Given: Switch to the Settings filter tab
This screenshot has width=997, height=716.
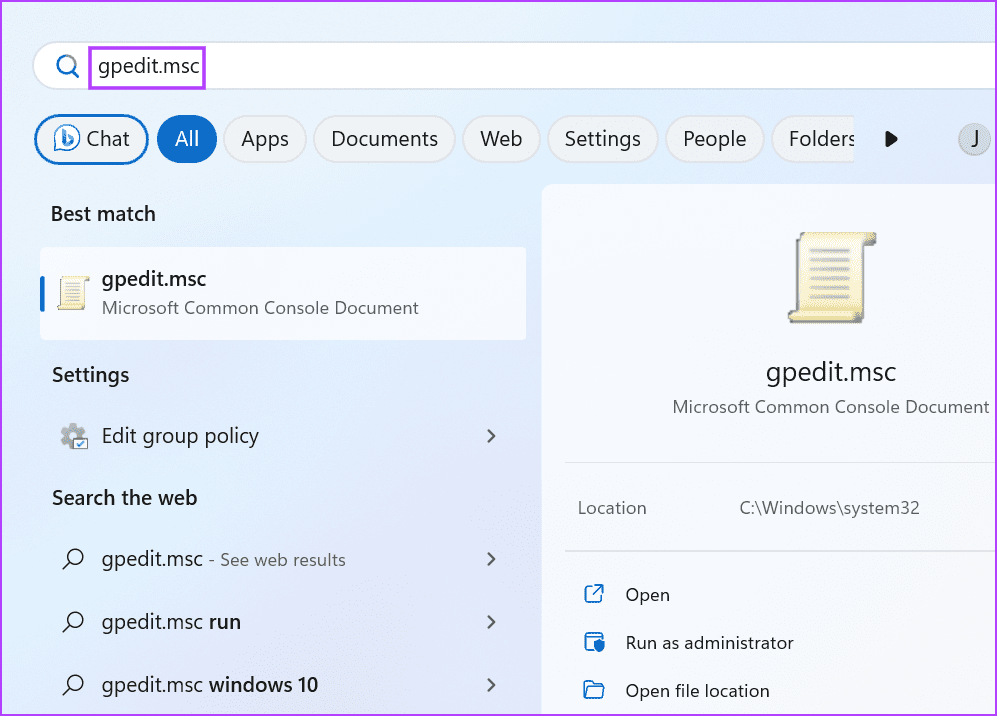Looking at the screenshot, I should point(602,139).
